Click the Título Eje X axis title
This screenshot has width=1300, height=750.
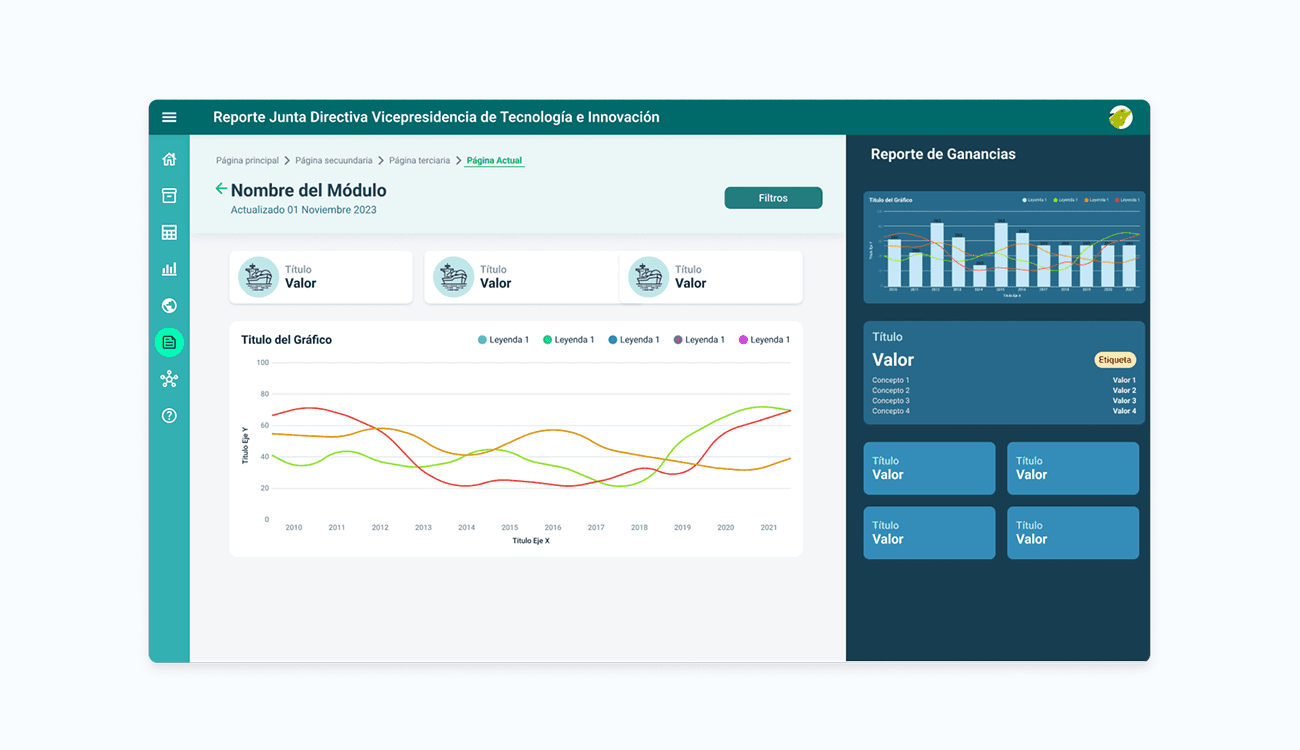(x=531, y=541)
